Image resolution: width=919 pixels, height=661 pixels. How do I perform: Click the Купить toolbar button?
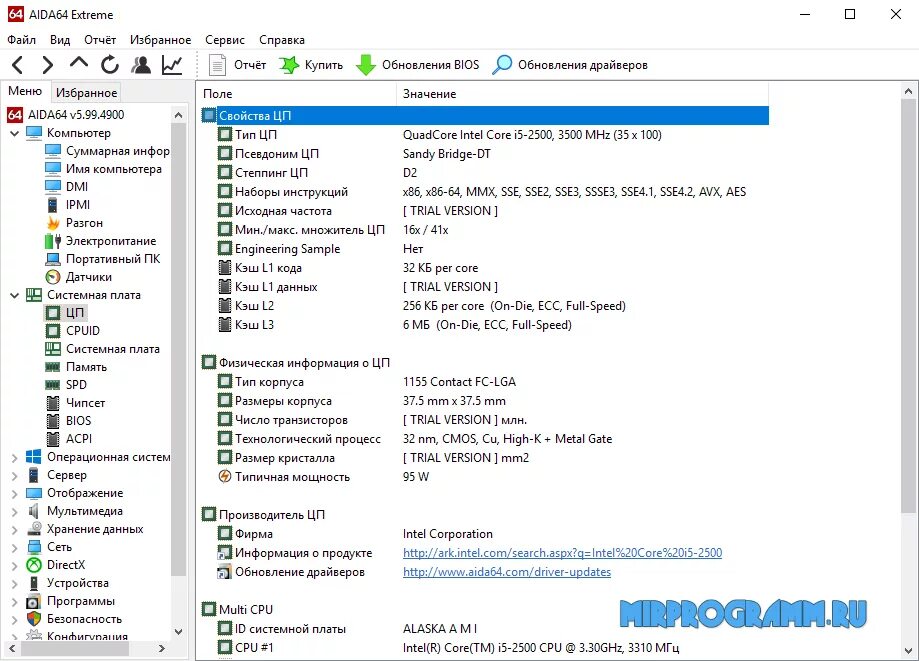[311, 65]
